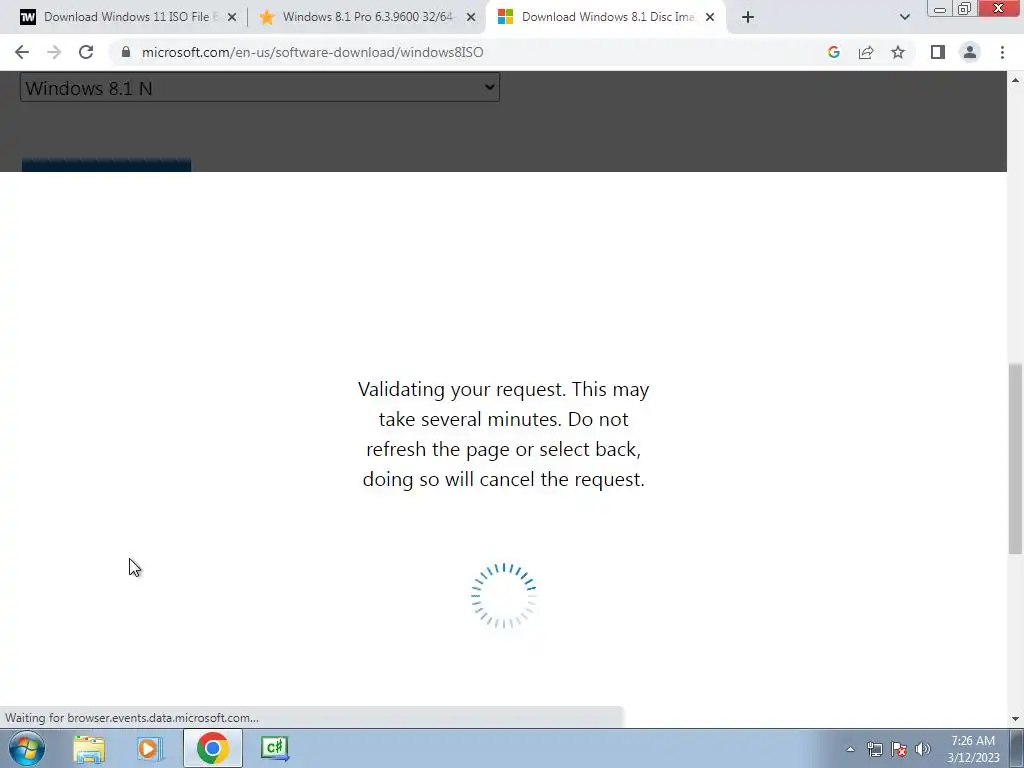Viewport: 1024px width, 768px height.
Task: Open the Action Center flag icon
Action: [x=899, y=750]
